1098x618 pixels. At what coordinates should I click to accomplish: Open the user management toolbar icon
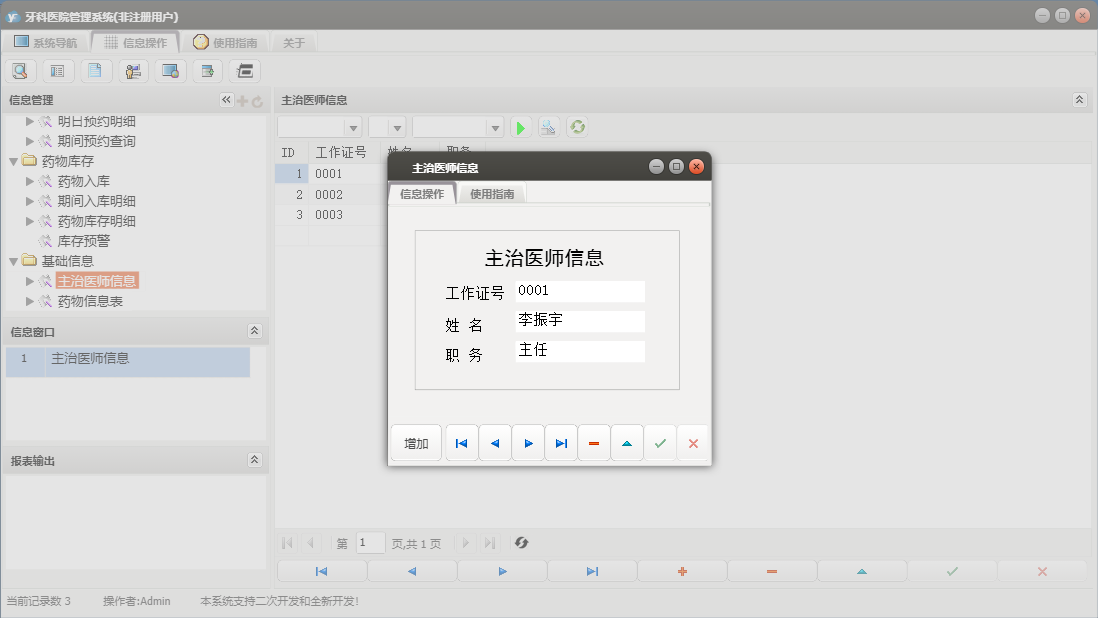(x=133, y=71)
